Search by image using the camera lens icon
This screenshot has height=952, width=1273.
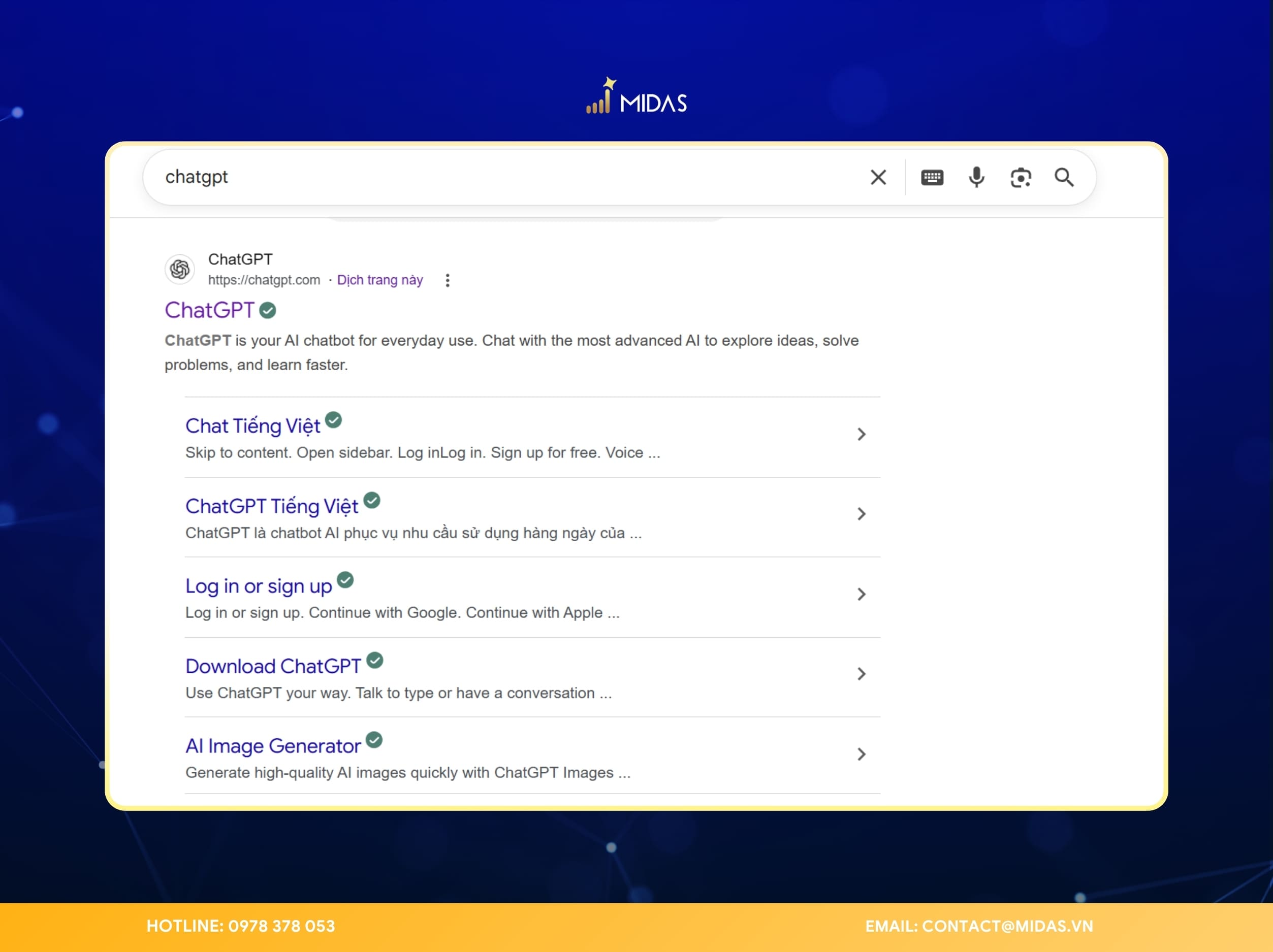click(x=1021, y=178)
